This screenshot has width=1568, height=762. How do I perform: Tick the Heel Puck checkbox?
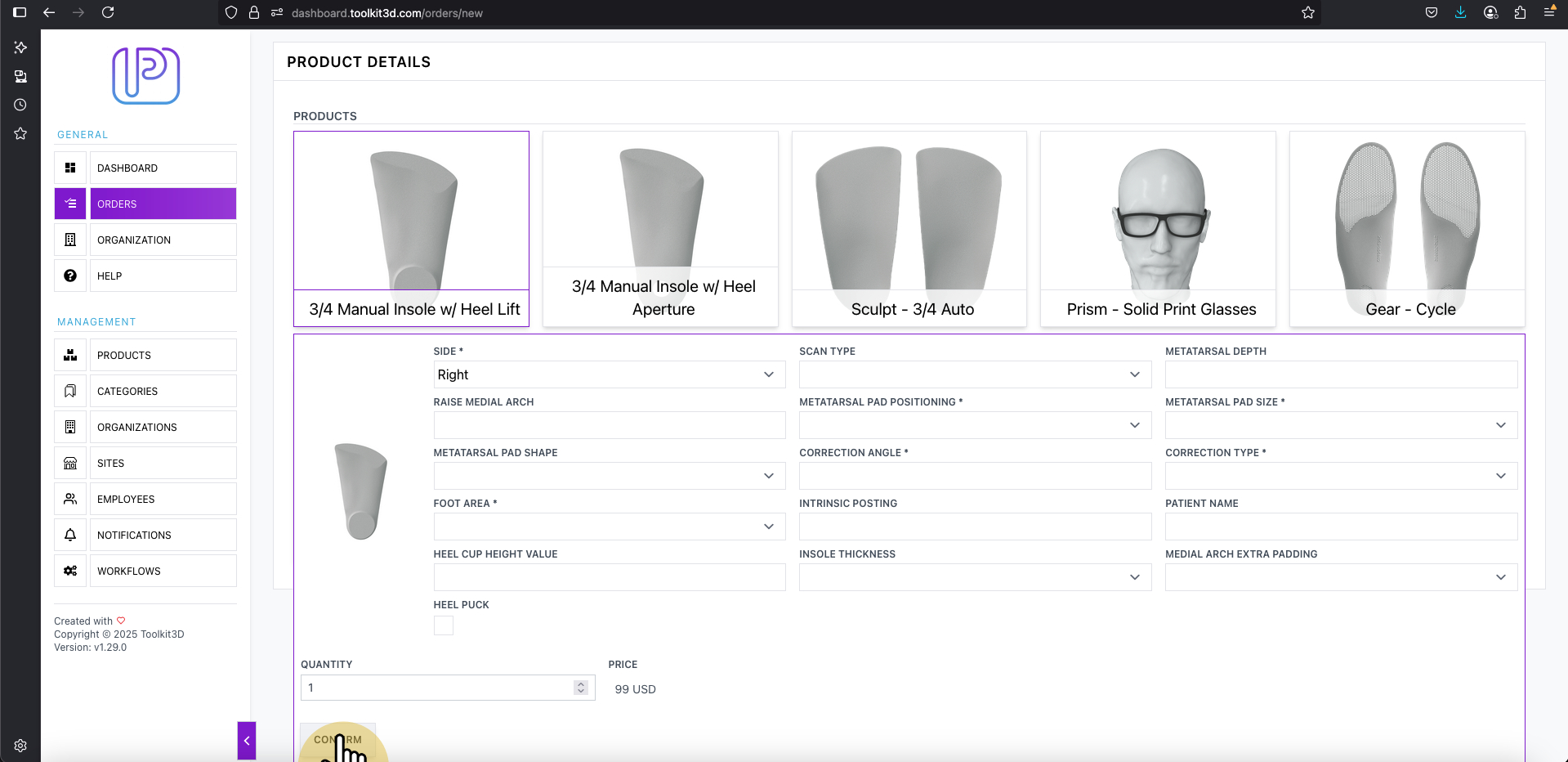pyautogui.click(x=444, y=625)
